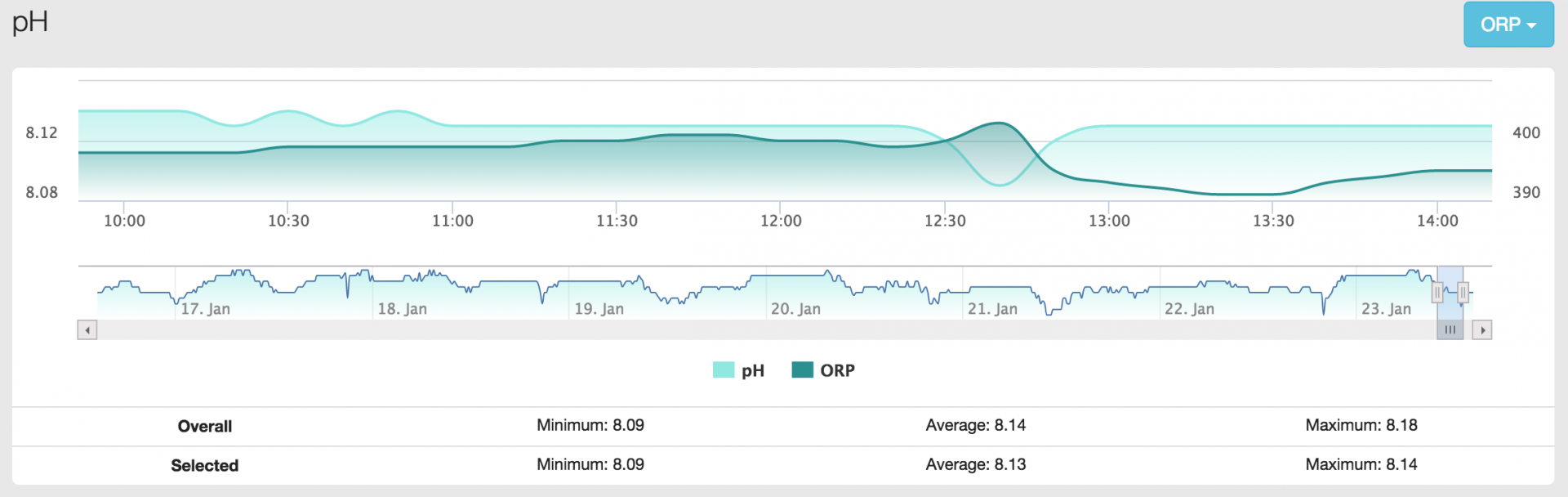
Task: Select 17. Jan in the navigator timeline
Action: [205, 309]
